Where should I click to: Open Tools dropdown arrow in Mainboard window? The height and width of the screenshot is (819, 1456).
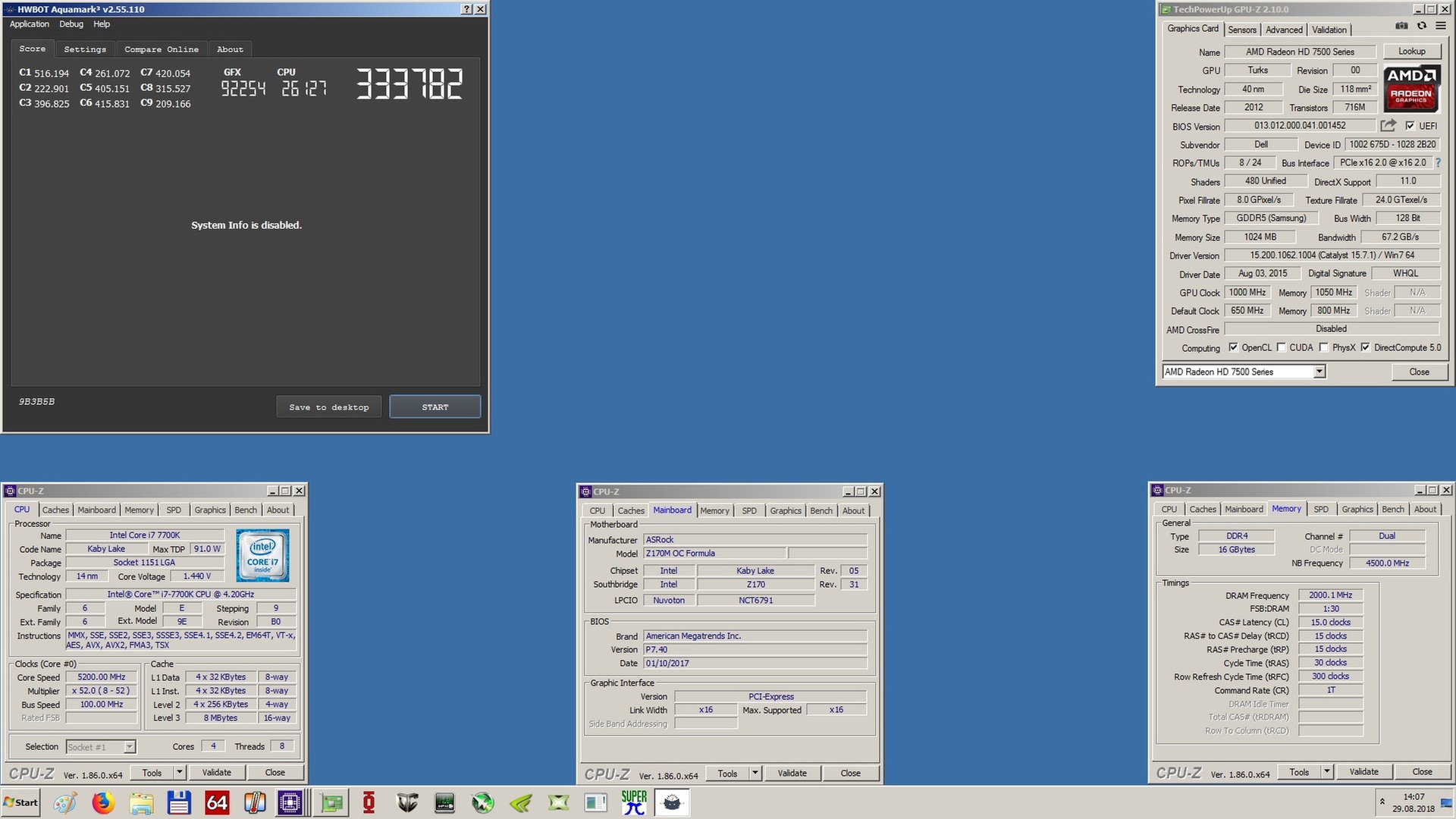click(755, 773)
